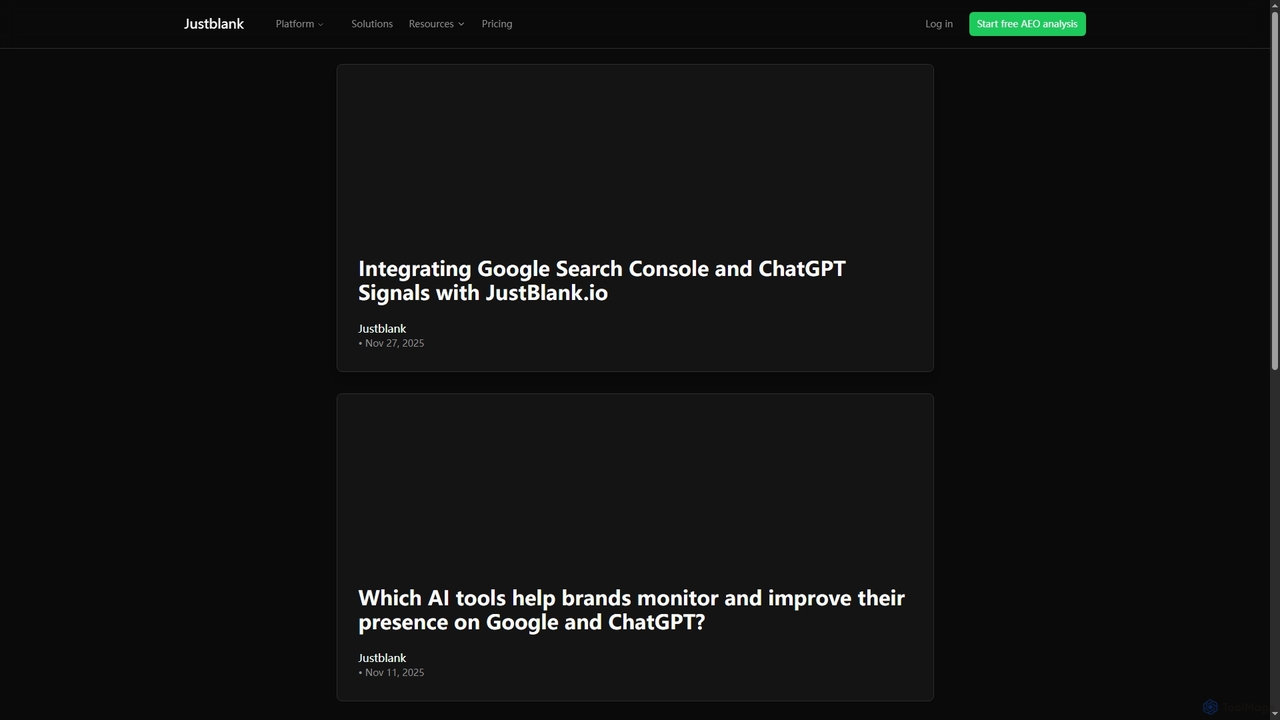Click the chevron next to Resources
This screenshot has width=1280, height=720.
pyautogui.click(x=461, y=24)
